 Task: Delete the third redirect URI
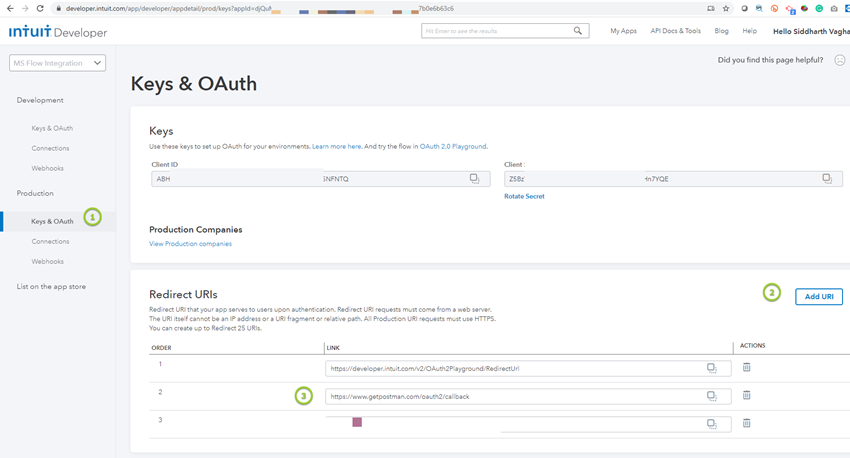click(x=747, y=423)
